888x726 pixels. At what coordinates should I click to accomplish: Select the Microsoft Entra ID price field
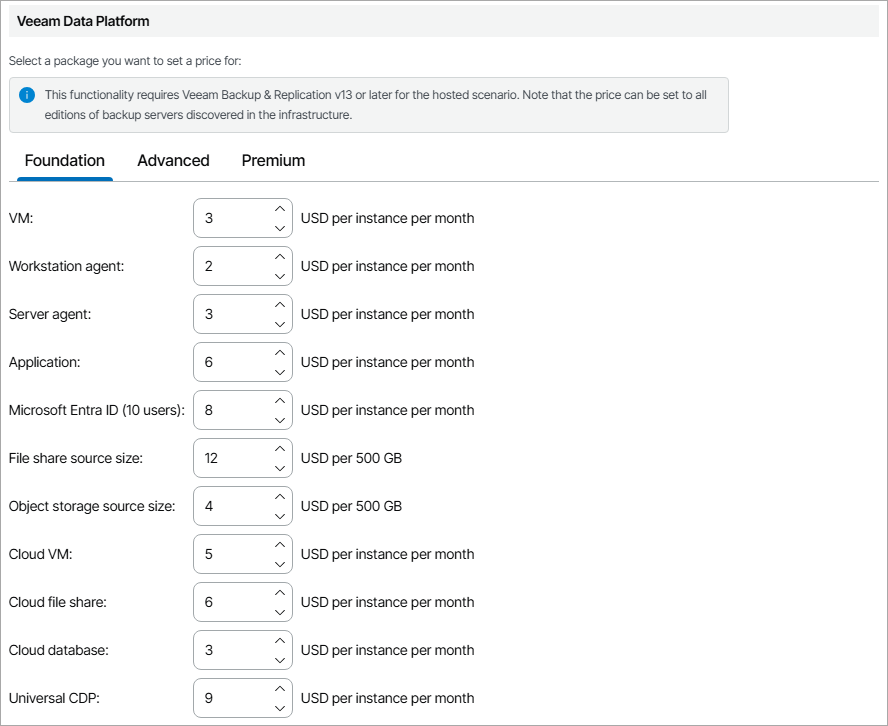click(x=232, y=410)
